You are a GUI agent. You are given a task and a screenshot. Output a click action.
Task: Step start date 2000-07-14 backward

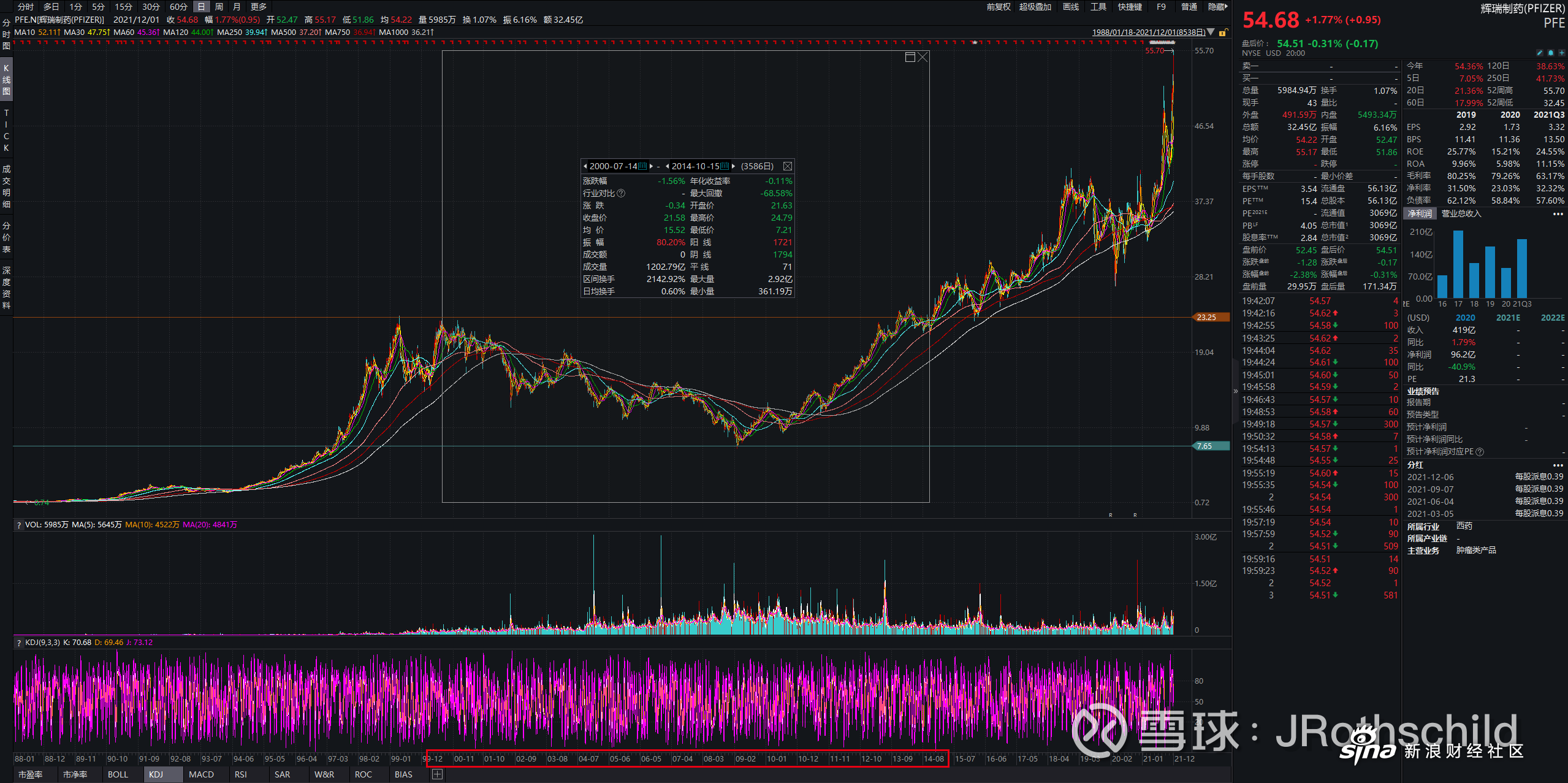585,166
